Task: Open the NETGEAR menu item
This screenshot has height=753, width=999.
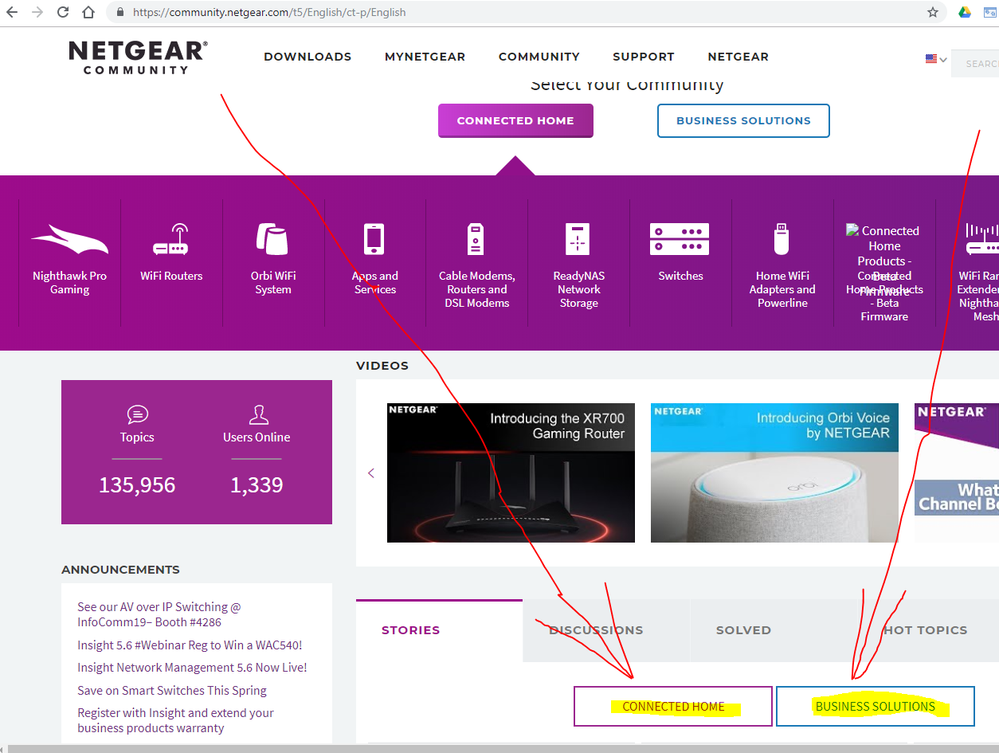Action: 738,57
